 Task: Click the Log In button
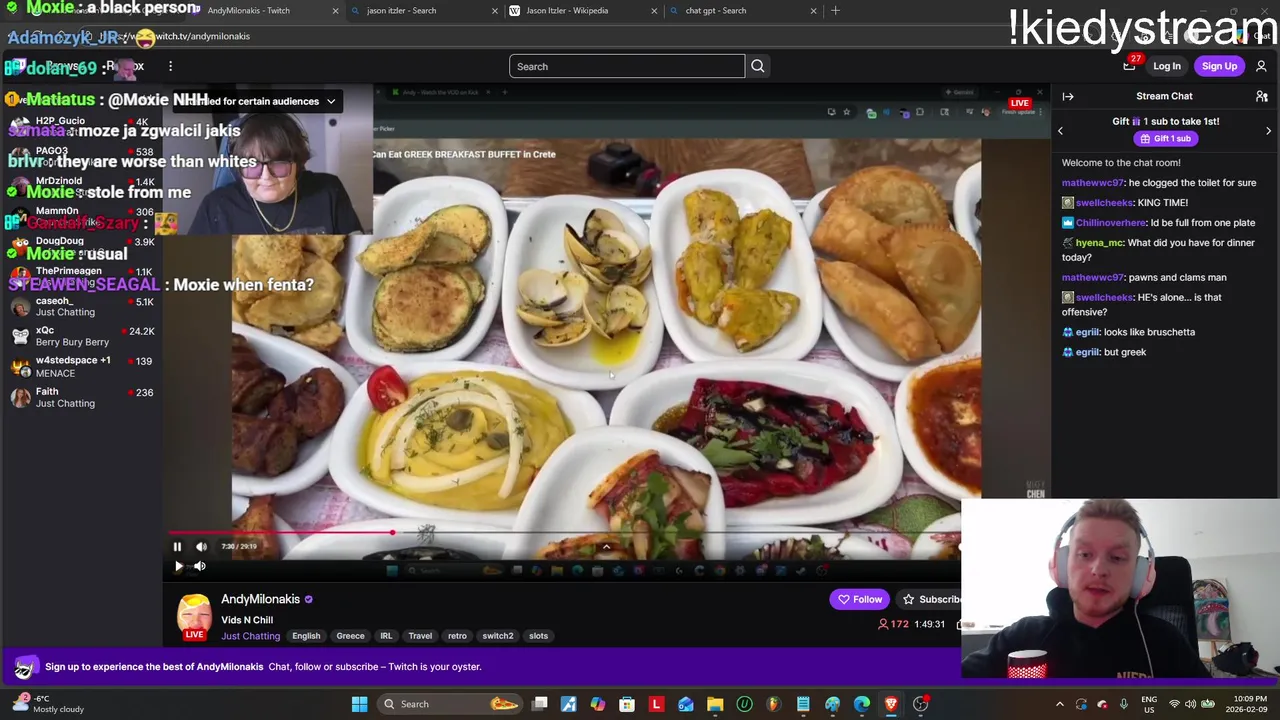tap(1167, 66)
